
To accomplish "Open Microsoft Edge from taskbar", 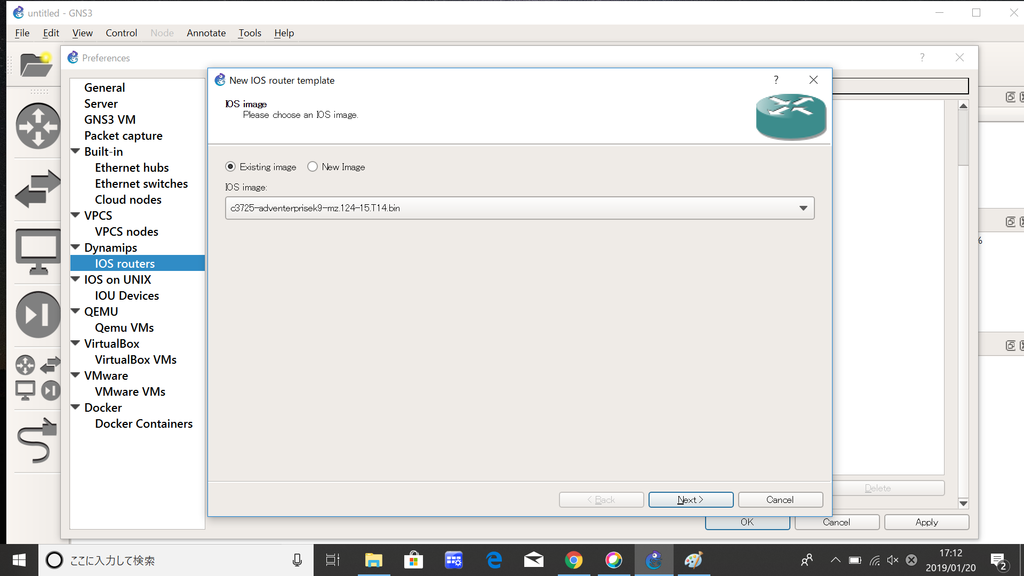I will [x=494, y=560].
